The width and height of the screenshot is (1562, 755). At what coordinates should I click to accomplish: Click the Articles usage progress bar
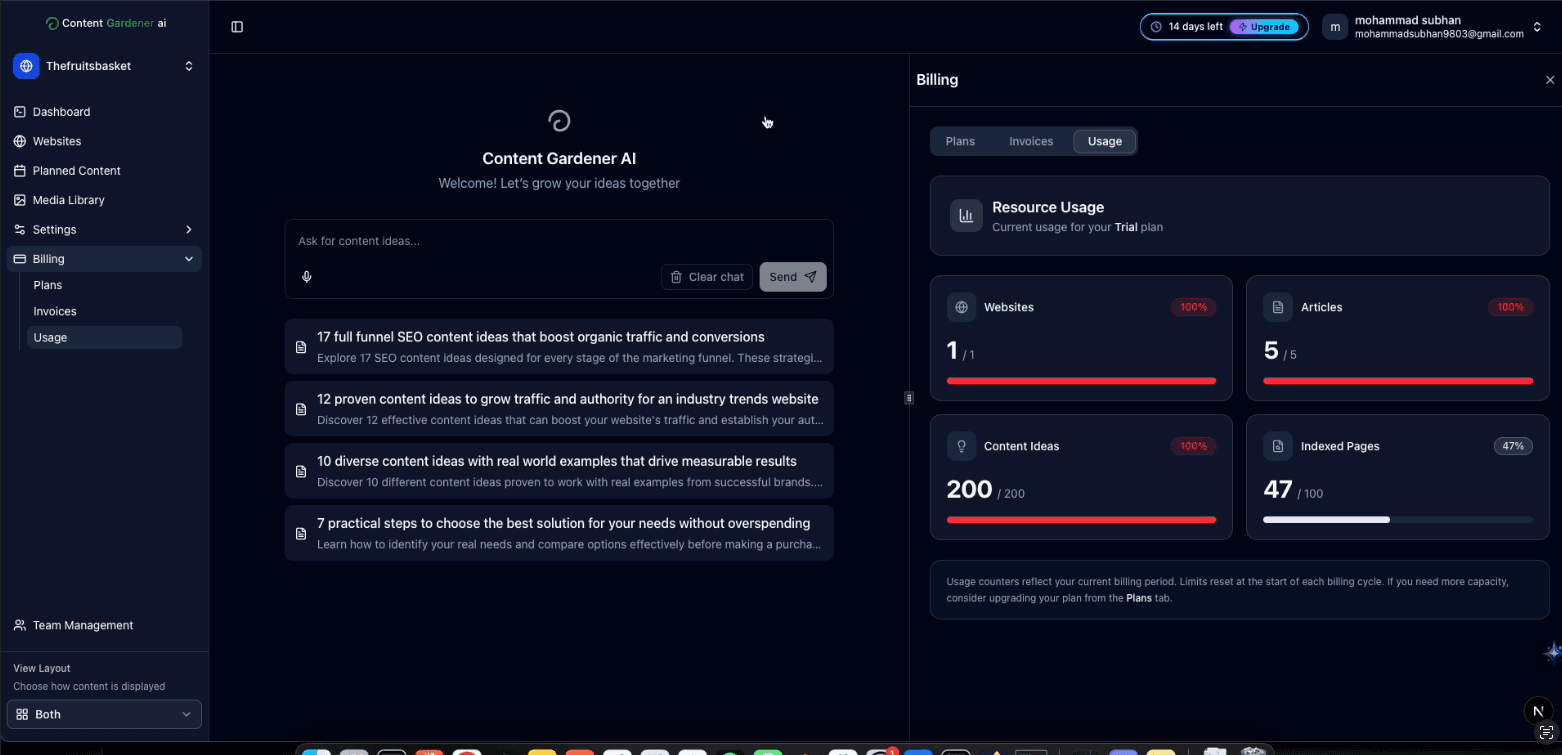tap(1398, 381)
